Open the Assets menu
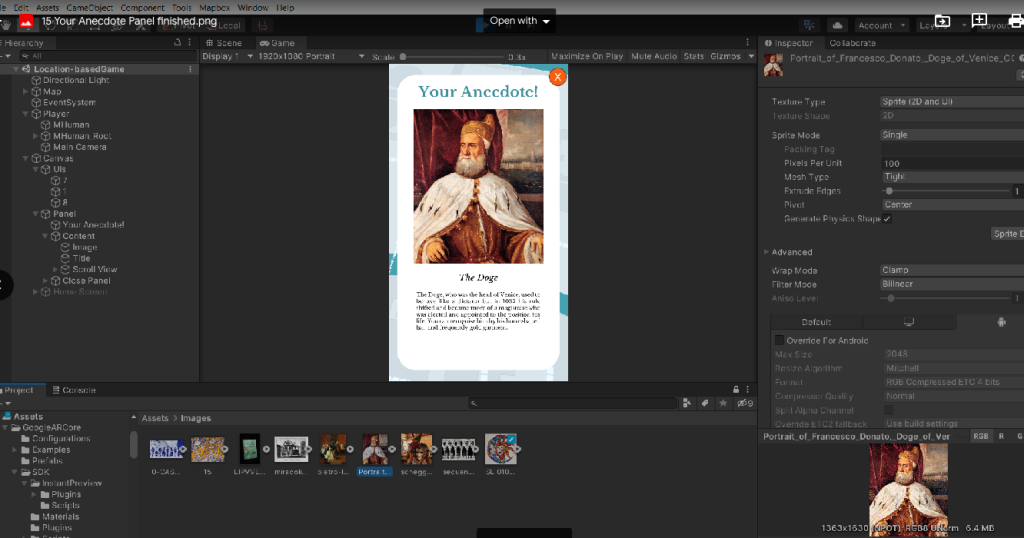The width and height of the screenshot is (1024, 538). click(48, 8)
